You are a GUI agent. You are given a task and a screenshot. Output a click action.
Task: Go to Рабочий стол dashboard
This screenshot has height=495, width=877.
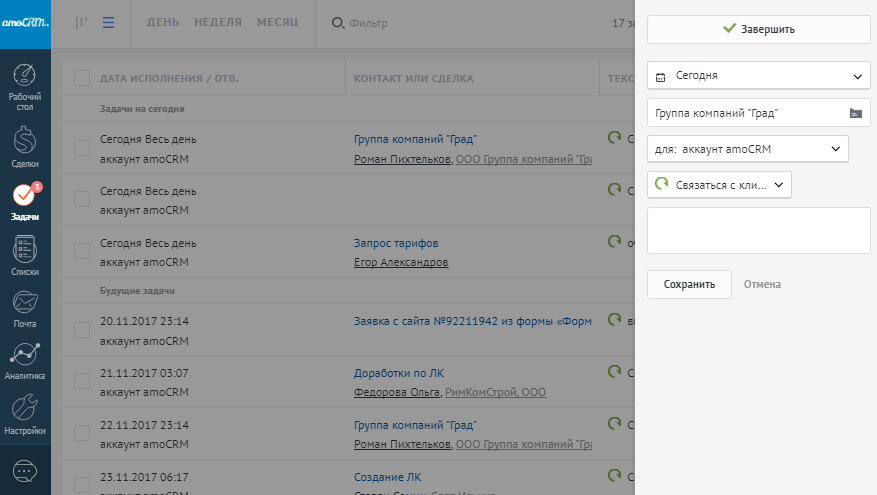pyautogui.click(x=25, y=87)
